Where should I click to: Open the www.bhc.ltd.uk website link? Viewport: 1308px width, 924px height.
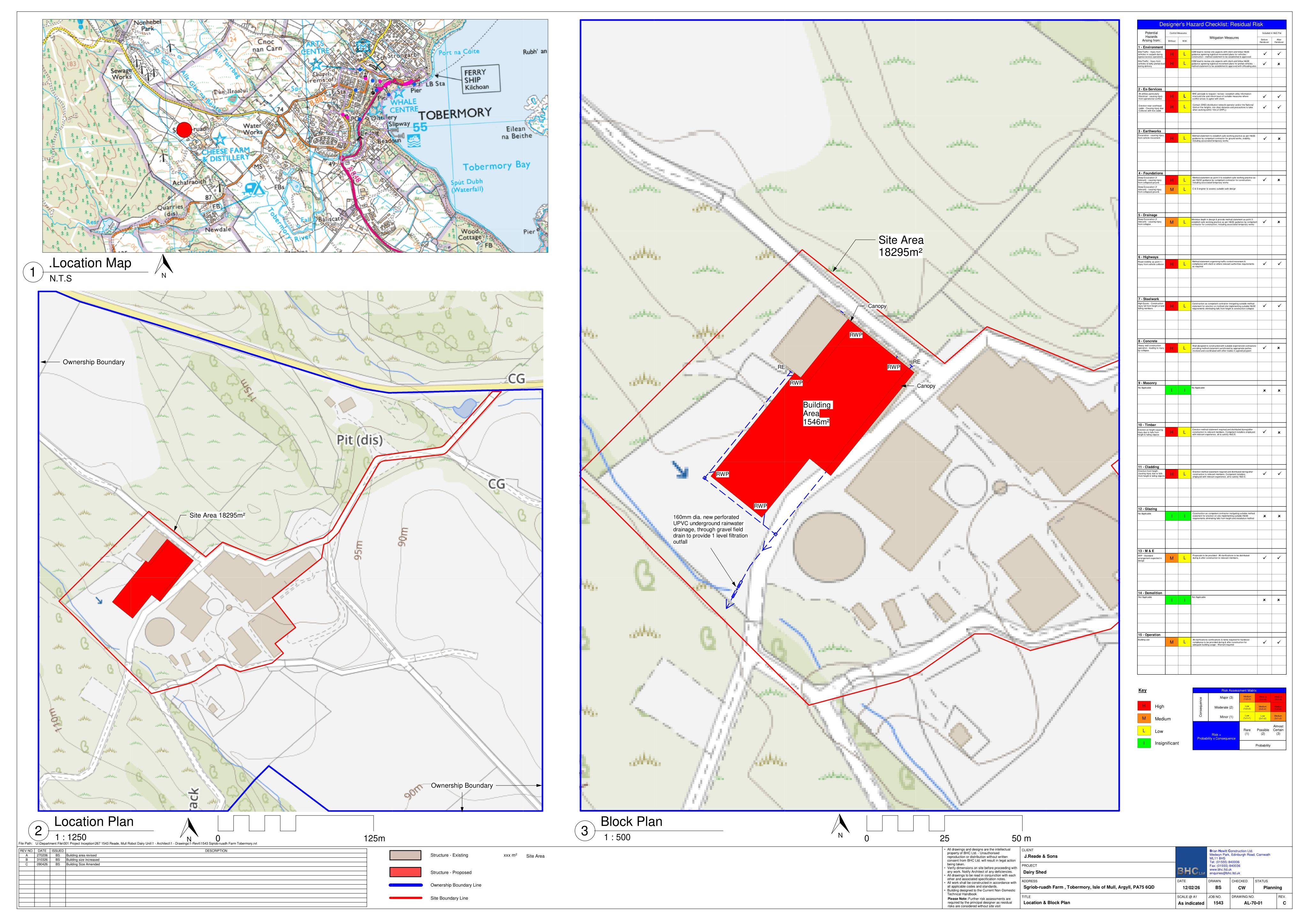(1220, 870)
